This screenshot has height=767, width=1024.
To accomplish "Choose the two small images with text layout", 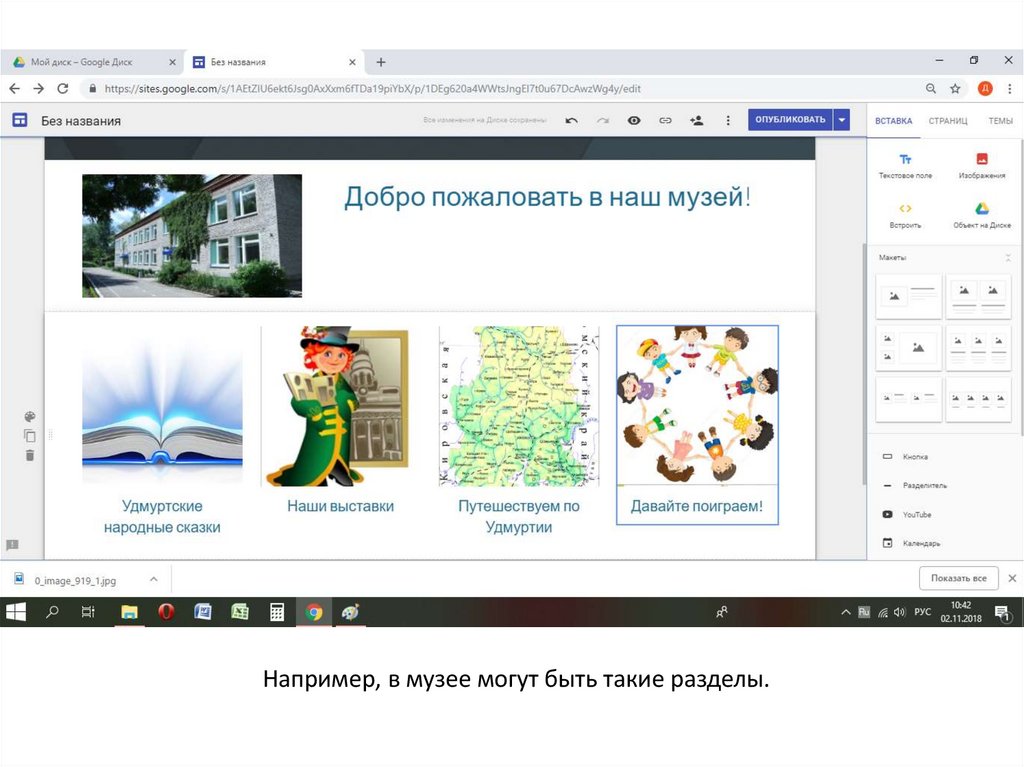I will 908,399.
